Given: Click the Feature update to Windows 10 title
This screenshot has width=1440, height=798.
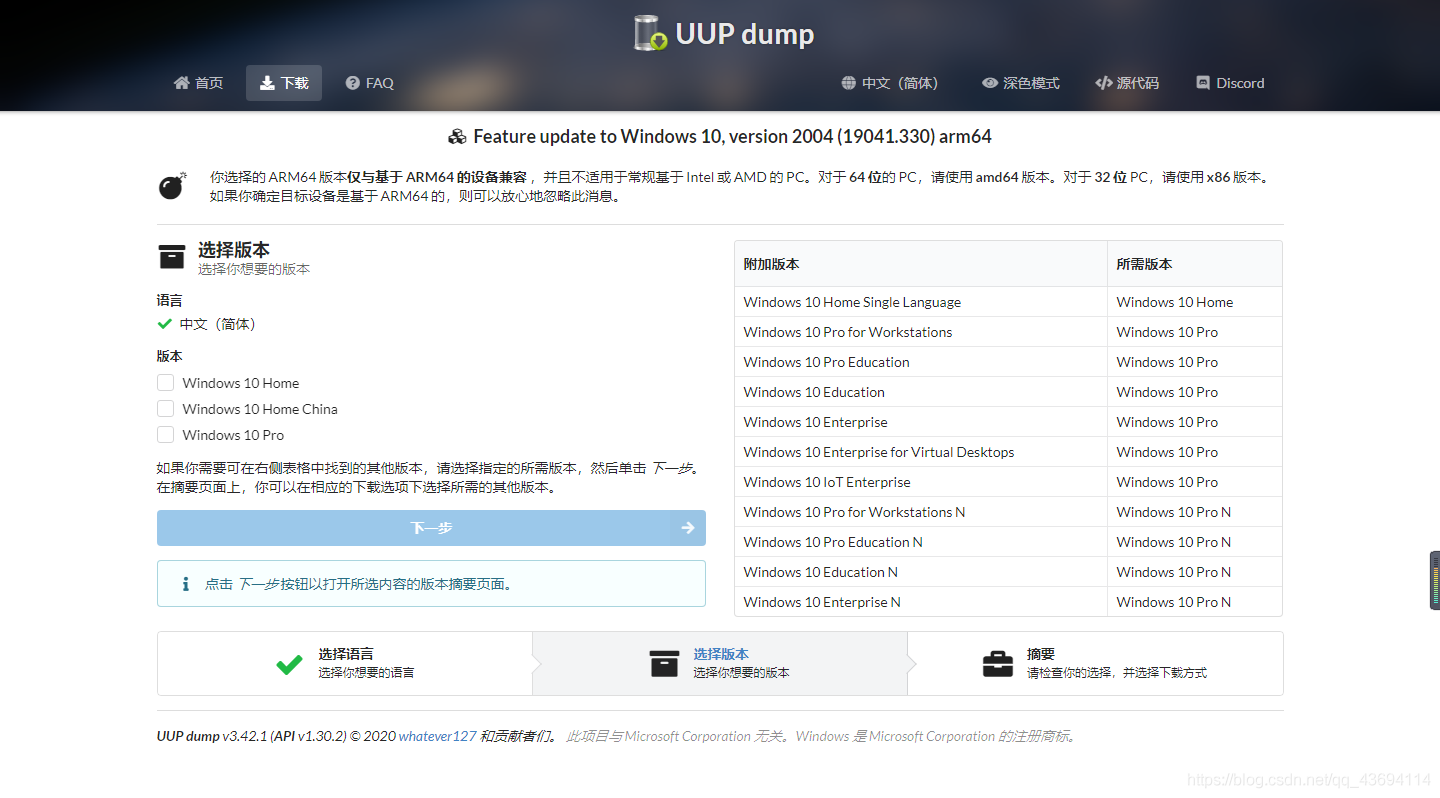Looking at the screenshot, I should [732, 137].
